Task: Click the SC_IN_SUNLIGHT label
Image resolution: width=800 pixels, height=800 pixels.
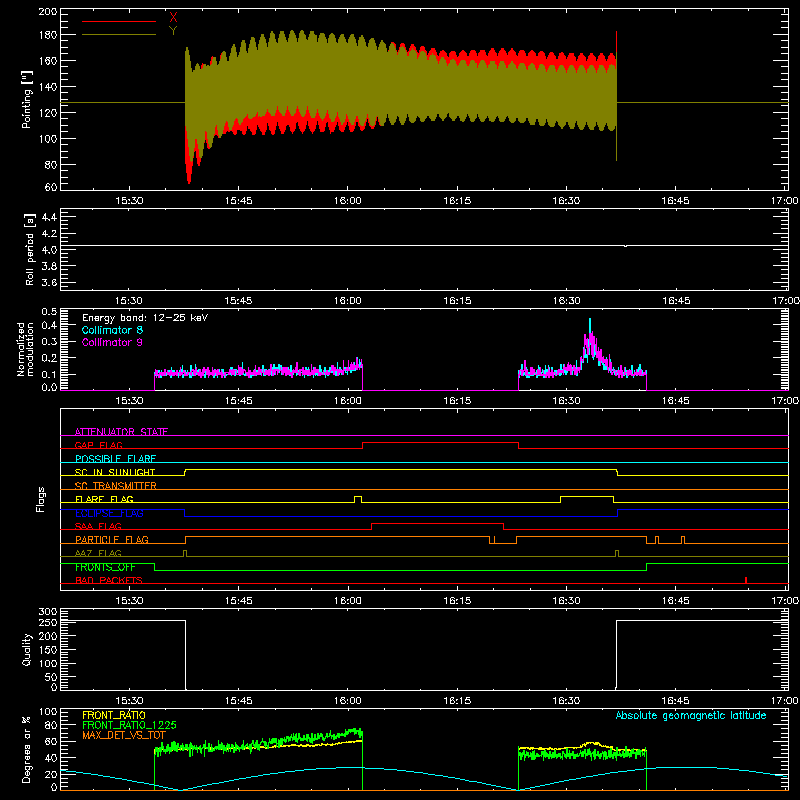Action: pos(115,472)
